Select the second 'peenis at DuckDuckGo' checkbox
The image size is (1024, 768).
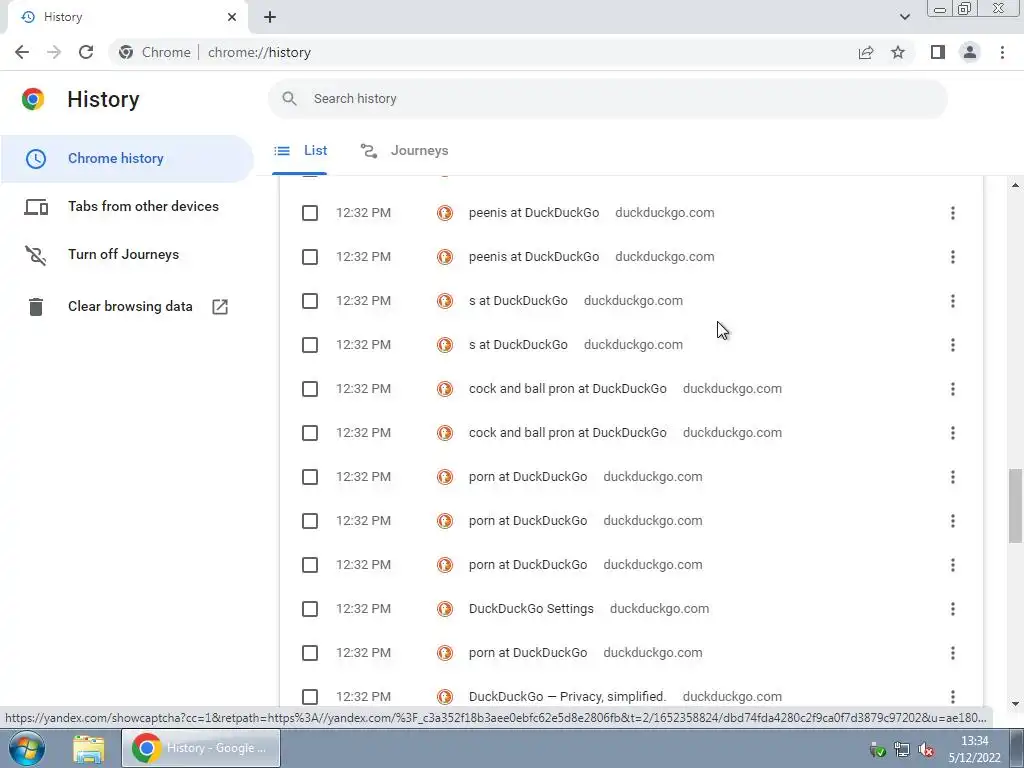[x=310, y=257]
